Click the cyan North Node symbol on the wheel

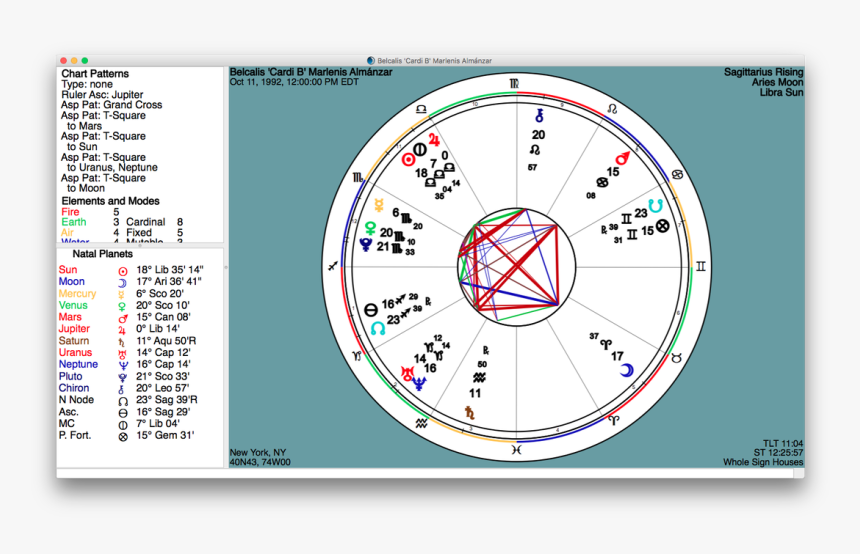[x=378, y=328]
